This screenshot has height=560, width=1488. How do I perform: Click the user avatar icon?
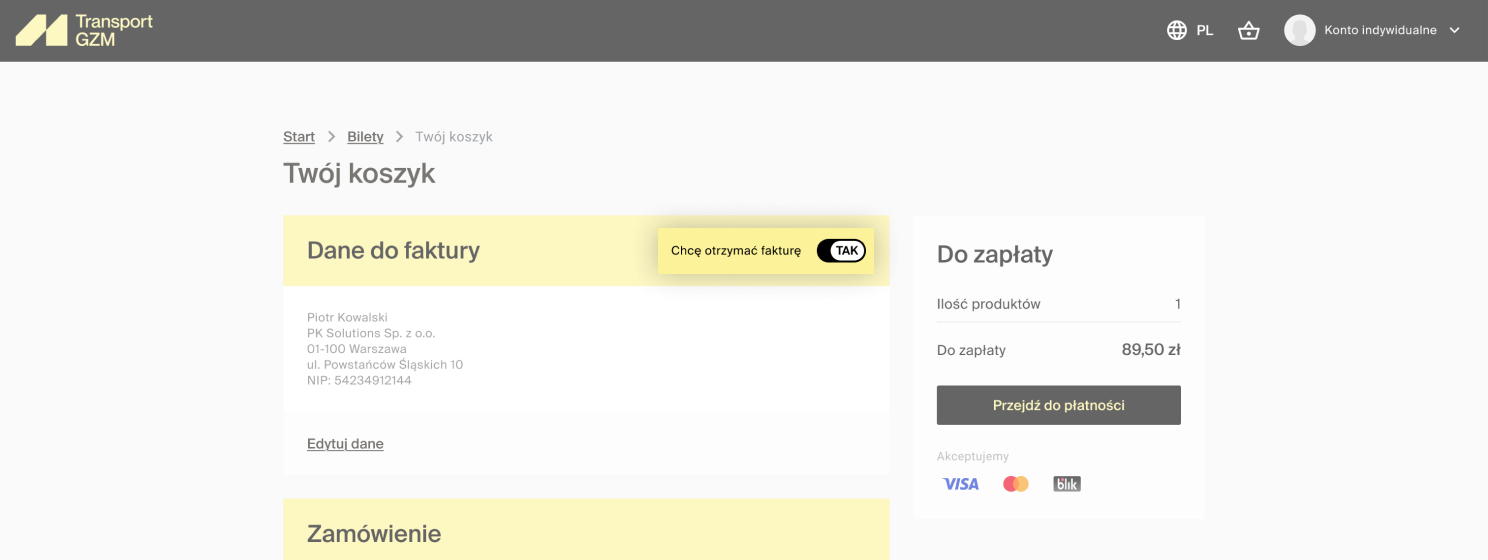(1299, 30)
